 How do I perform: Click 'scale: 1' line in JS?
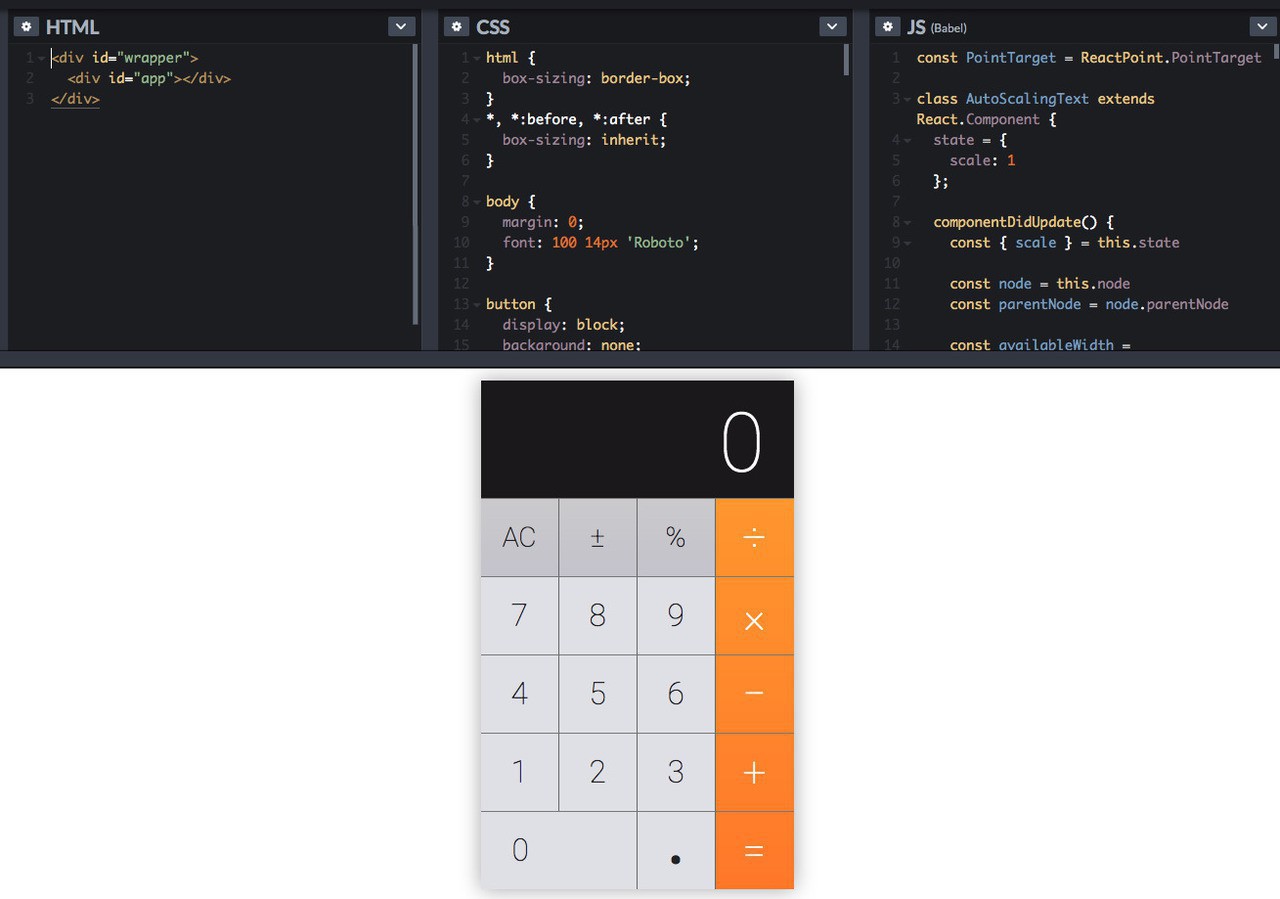(983, 160)
